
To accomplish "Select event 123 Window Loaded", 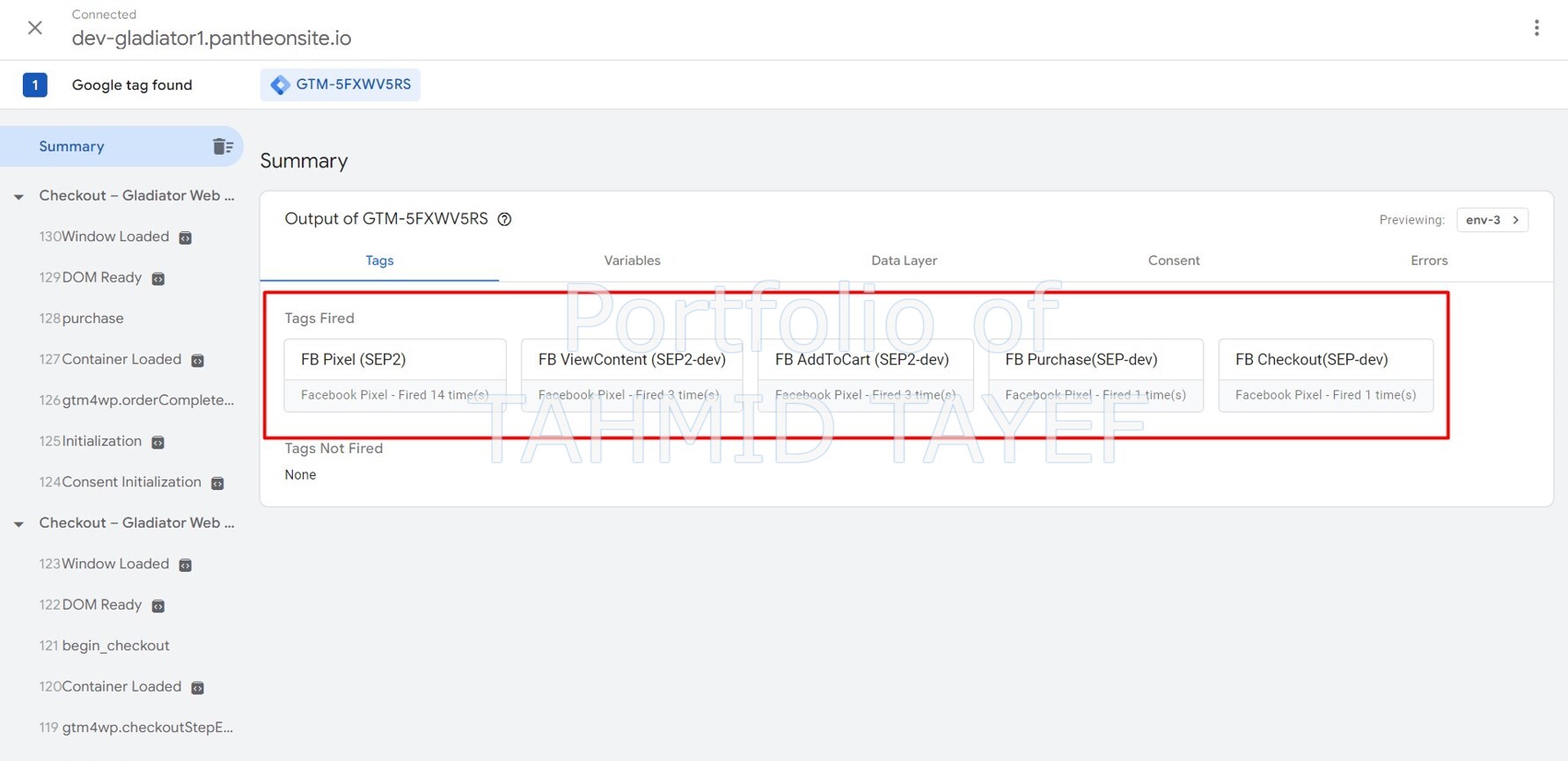I will coord(104,564).
